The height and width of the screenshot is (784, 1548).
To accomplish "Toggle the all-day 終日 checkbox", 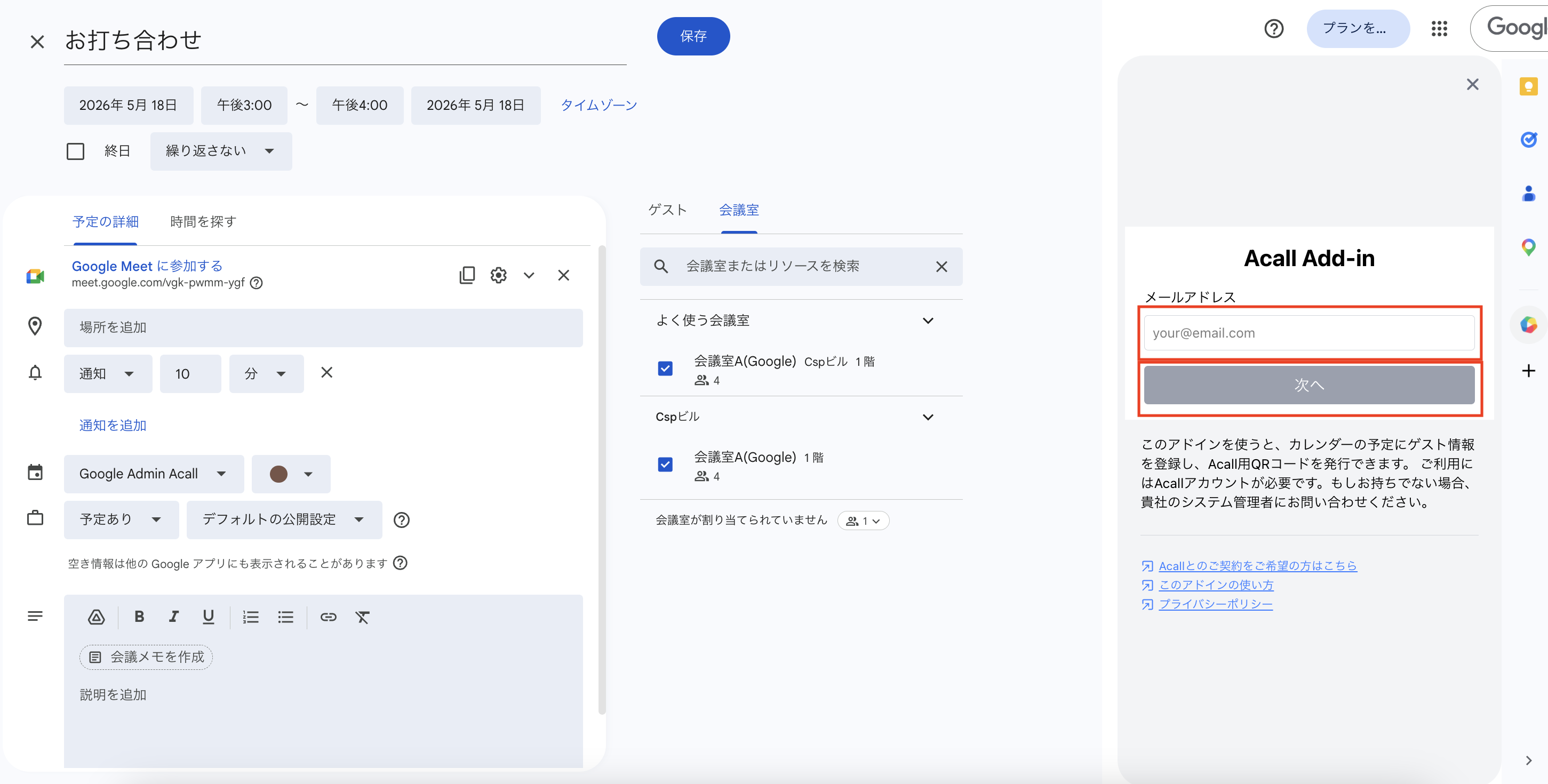I will 75,151.
